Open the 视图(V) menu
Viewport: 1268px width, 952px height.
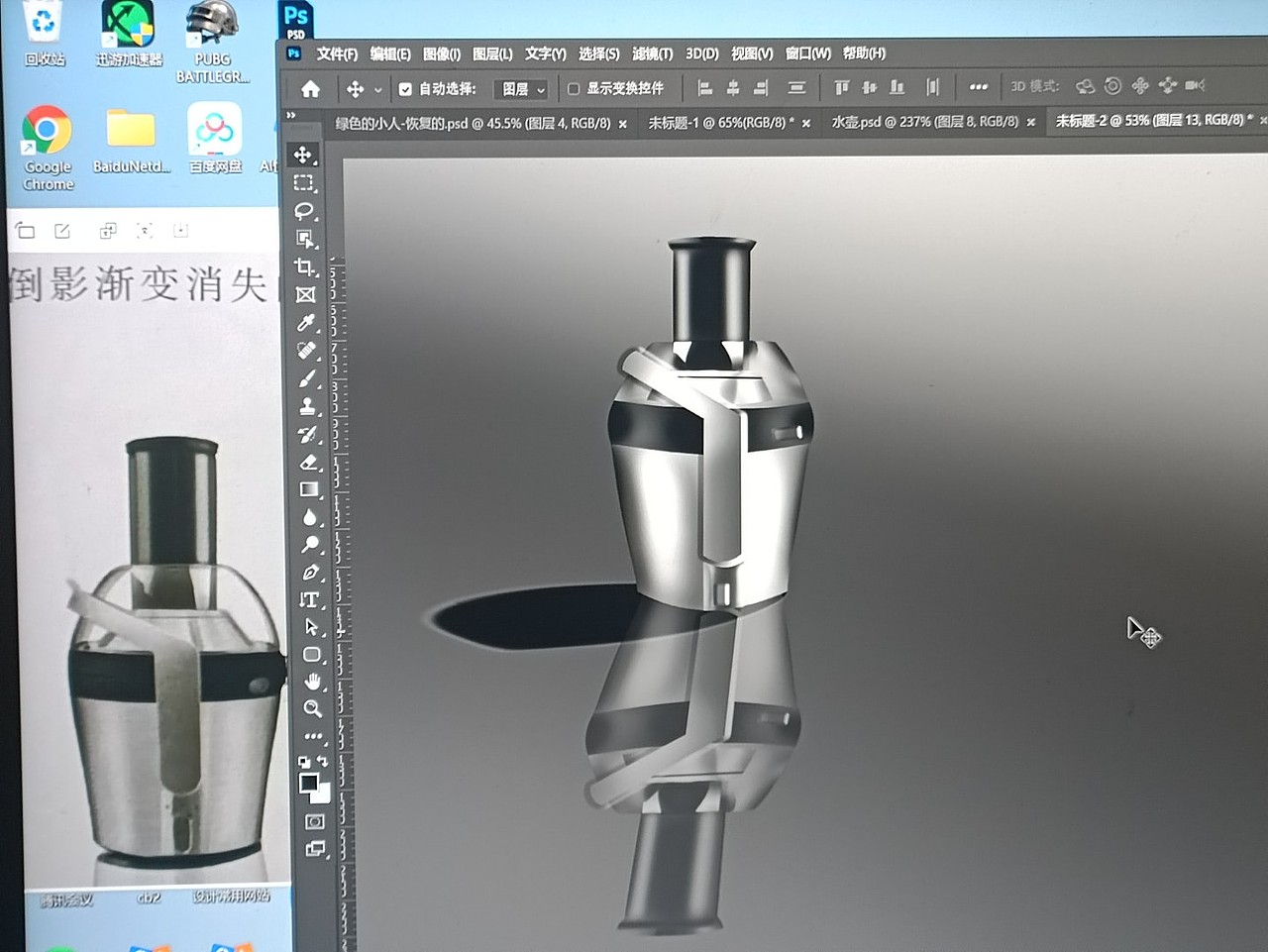click(752, 53)
